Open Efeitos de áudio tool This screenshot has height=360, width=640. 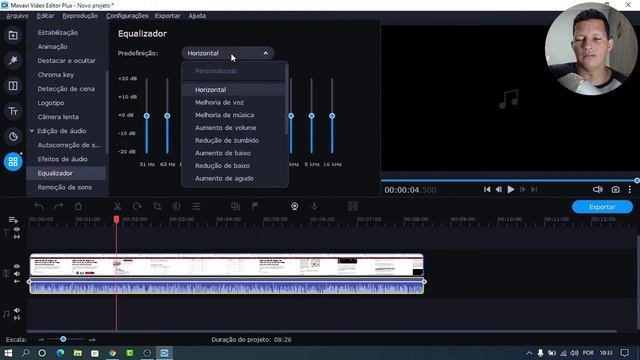(62, 159)
